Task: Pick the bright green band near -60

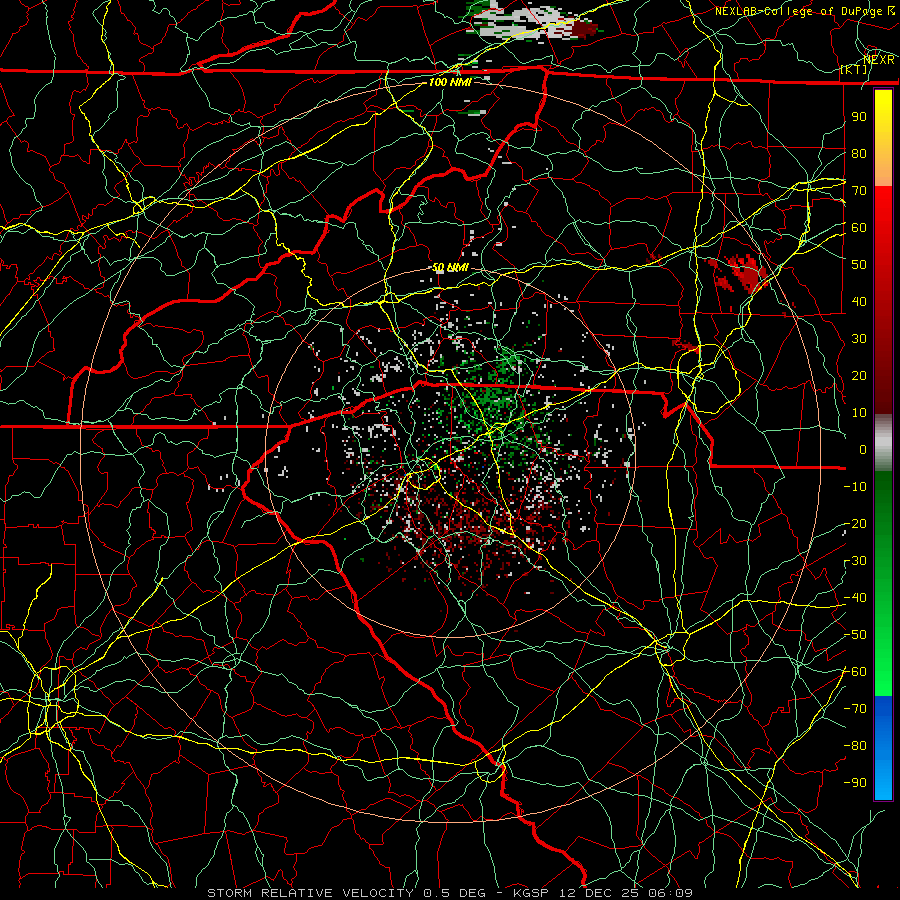Action: tap(883, 674)
